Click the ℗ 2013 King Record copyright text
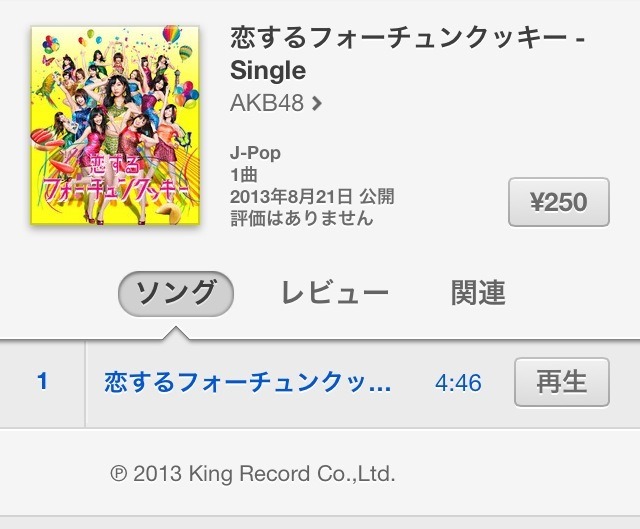The image size is (640, 529). coord(253,474)
